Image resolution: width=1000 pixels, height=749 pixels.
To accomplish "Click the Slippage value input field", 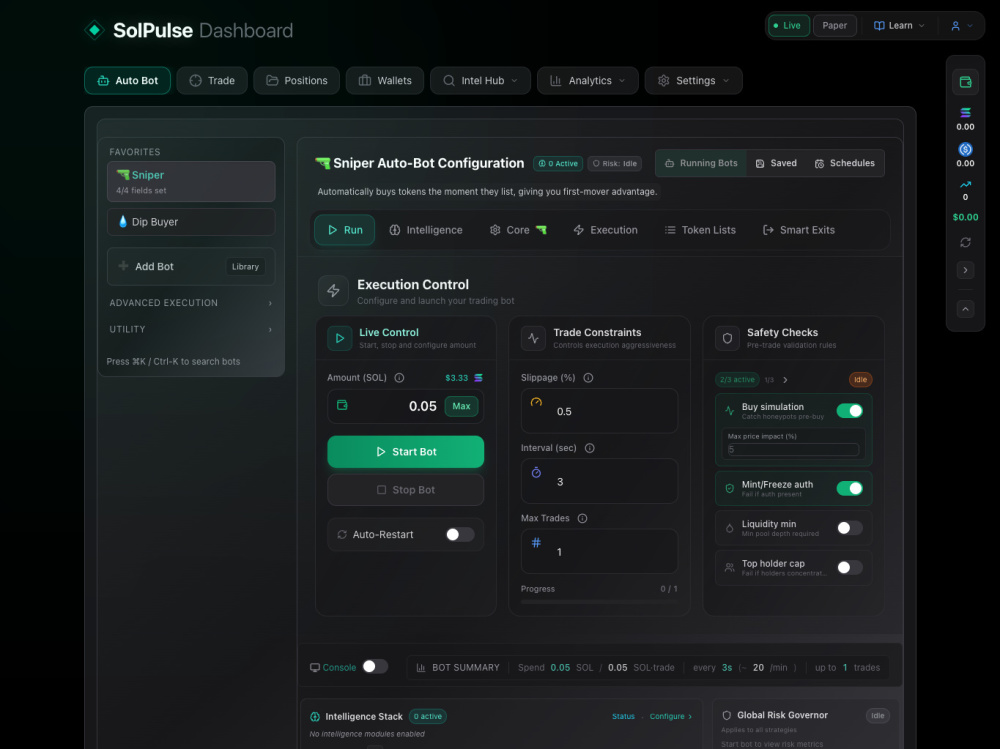I will point(599,412).
